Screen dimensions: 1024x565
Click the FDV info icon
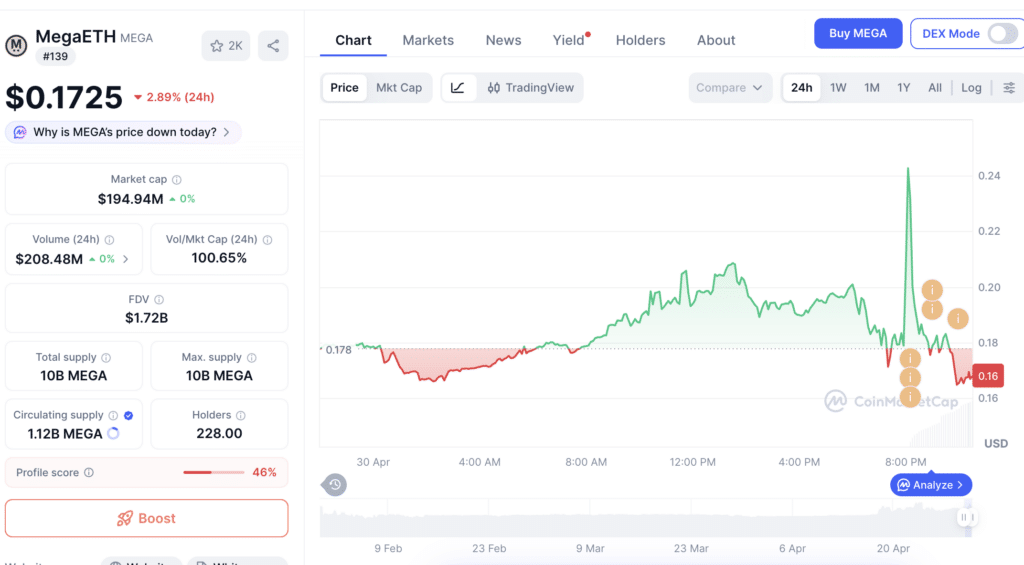[x=159, y=300]
